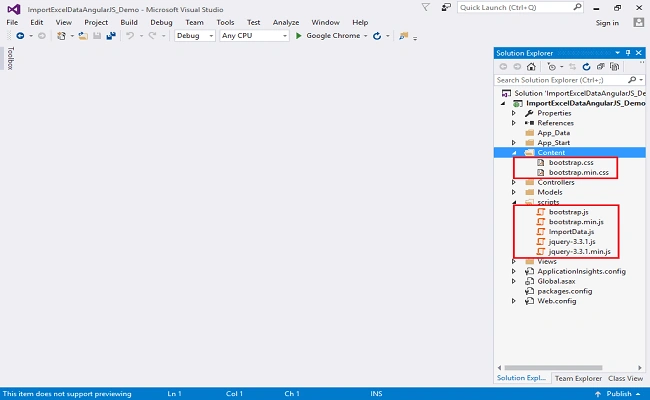Viewport: 650px width, 400px height.
Task: Click the Open File toolbar icon
Action: pyautogui.click(x=83, y=36)
